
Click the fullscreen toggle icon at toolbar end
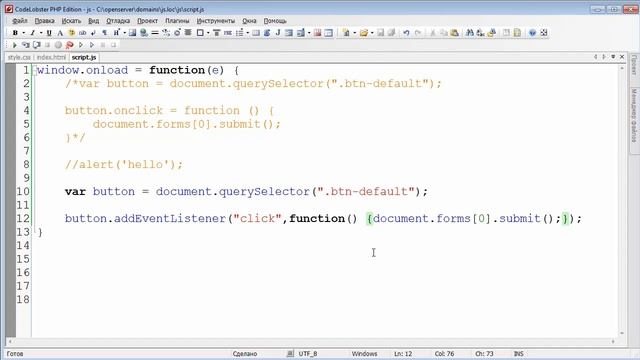click(544, 33)
